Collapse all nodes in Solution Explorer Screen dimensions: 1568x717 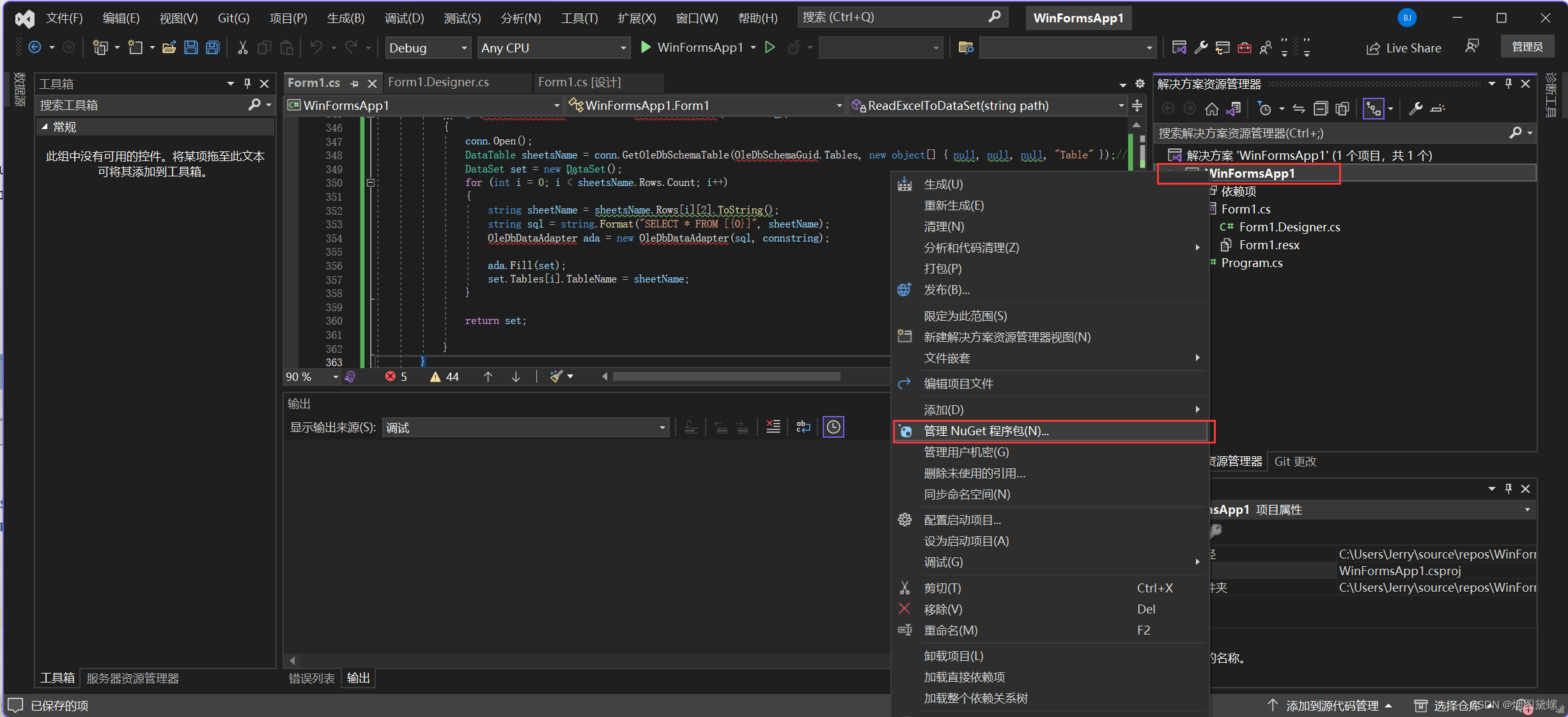1321,109
